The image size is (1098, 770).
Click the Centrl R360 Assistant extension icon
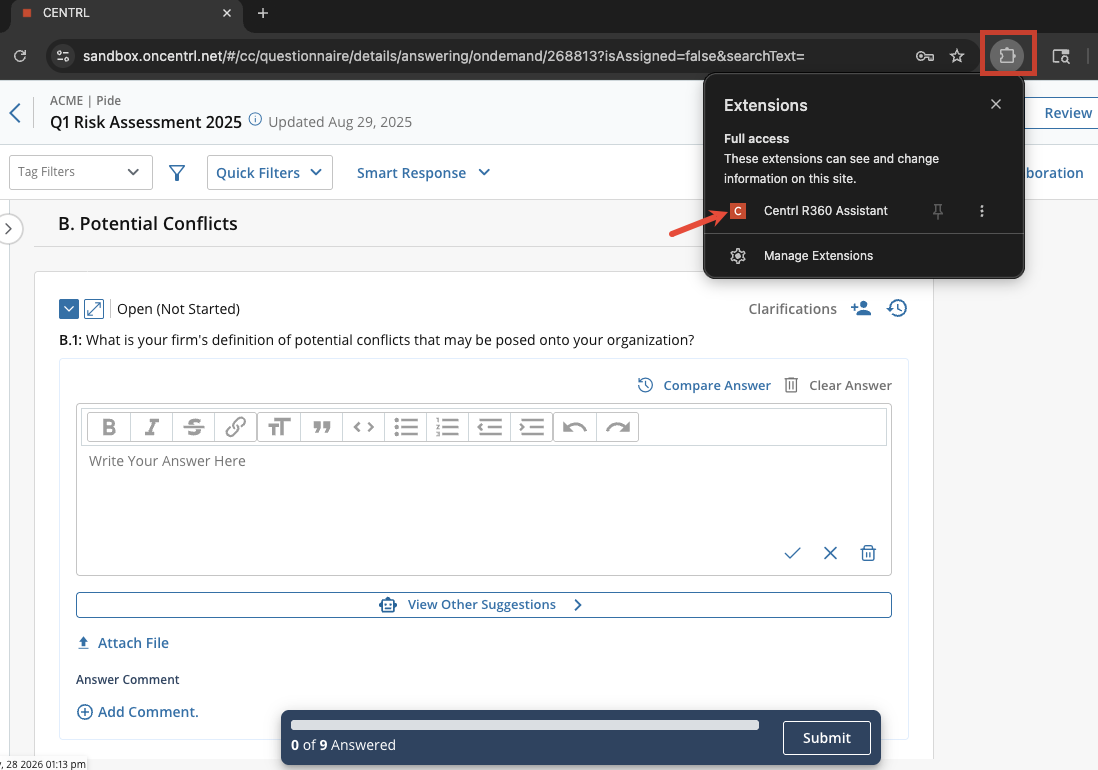pyautogui.click(x=737, y=211)
